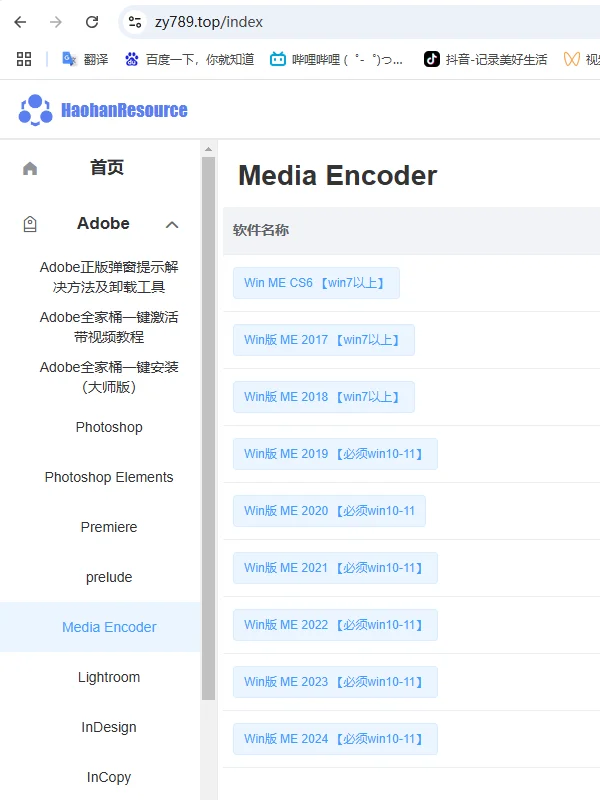Select Photoshop in the sidebar
Screen dimensions: 600x800
click(x=109, y=427)
